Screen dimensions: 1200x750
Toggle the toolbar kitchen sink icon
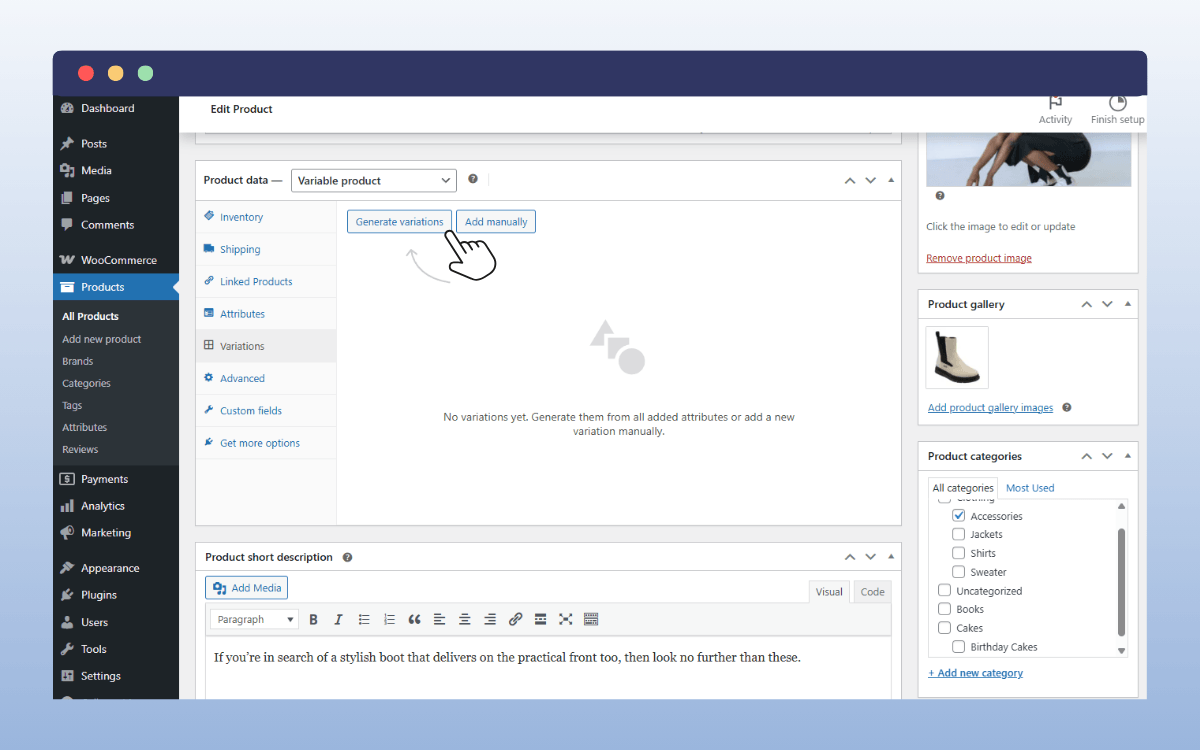pos(591,620)
